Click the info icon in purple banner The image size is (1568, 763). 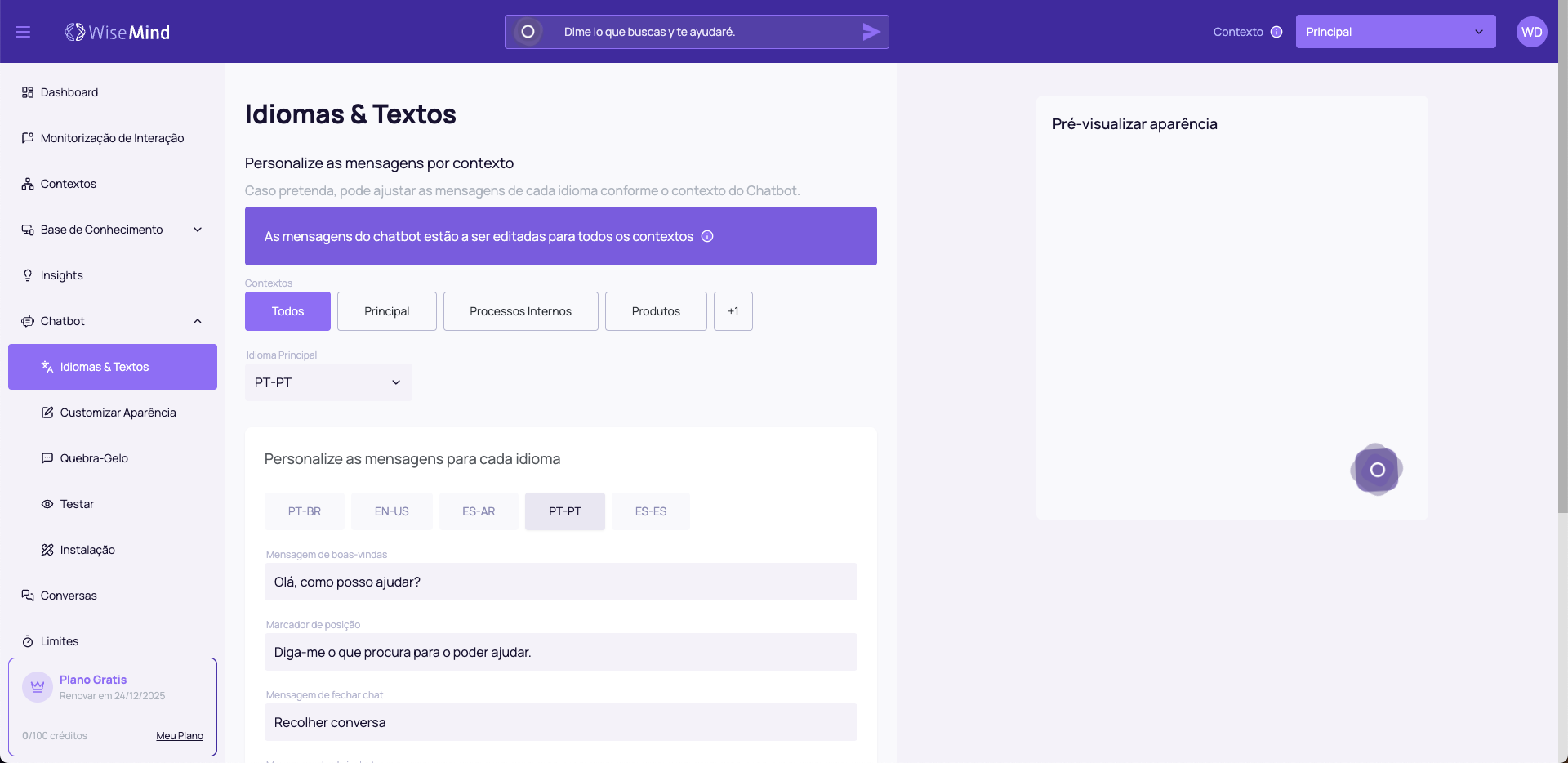click(707, 236)
